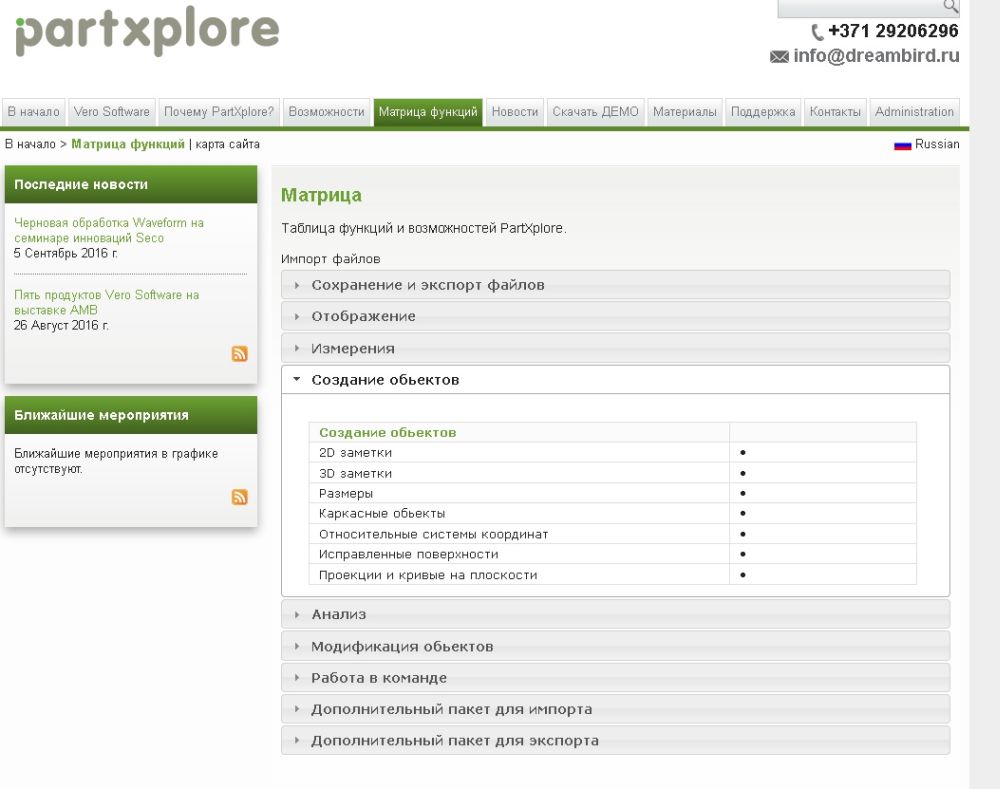Click phone number +371 29206296
Screen dimensions: 1000x789
pos(893,31)
